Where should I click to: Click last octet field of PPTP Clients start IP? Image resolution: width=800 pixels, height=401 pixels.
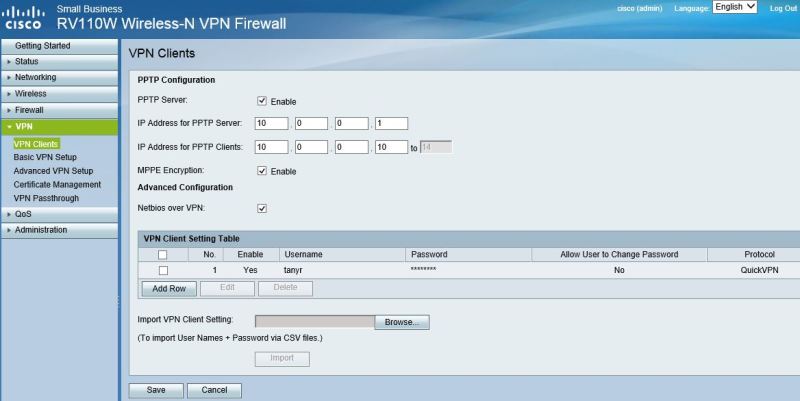pos(391,147)
